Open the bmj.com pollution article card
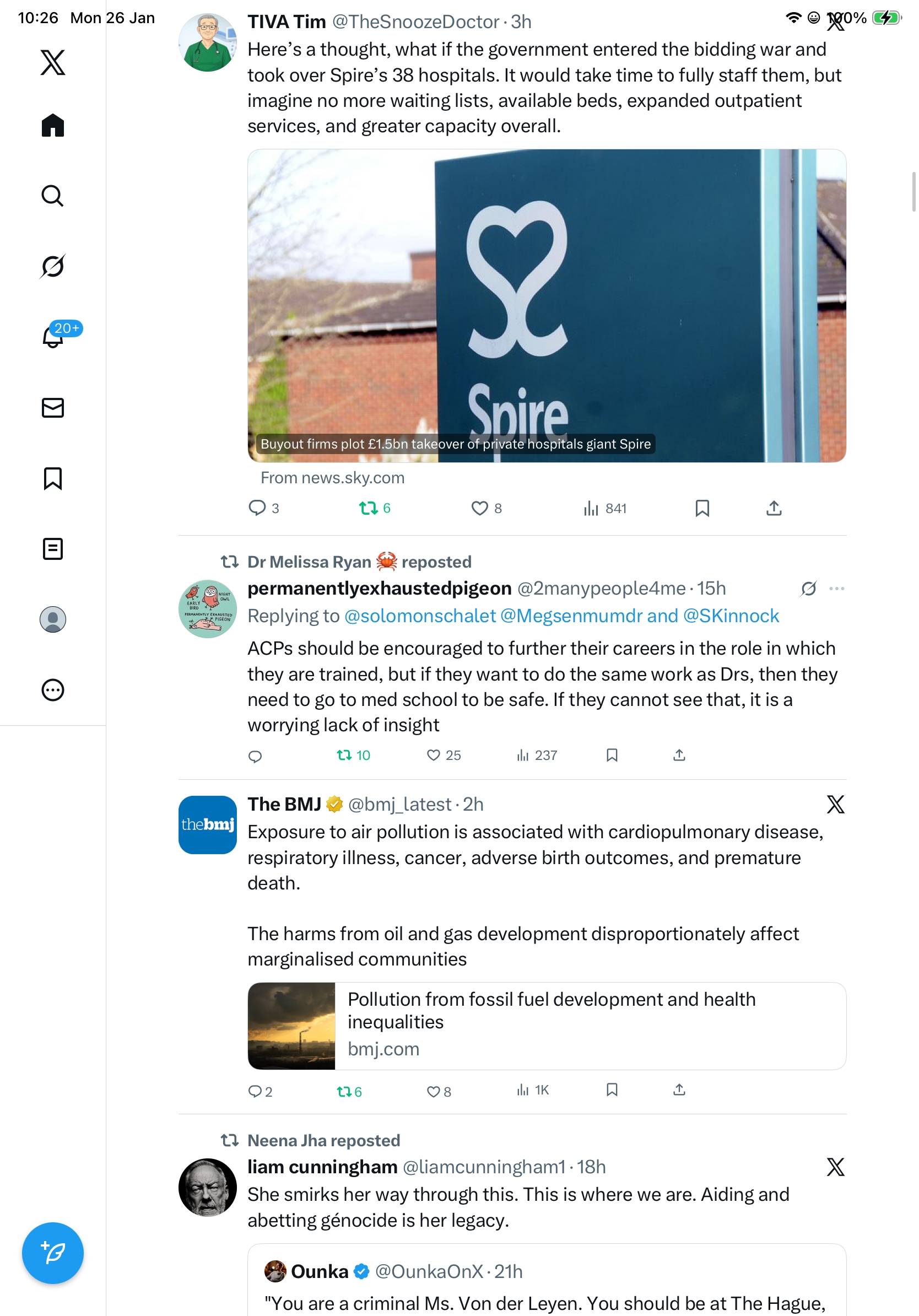 [x=547, y=1026]
